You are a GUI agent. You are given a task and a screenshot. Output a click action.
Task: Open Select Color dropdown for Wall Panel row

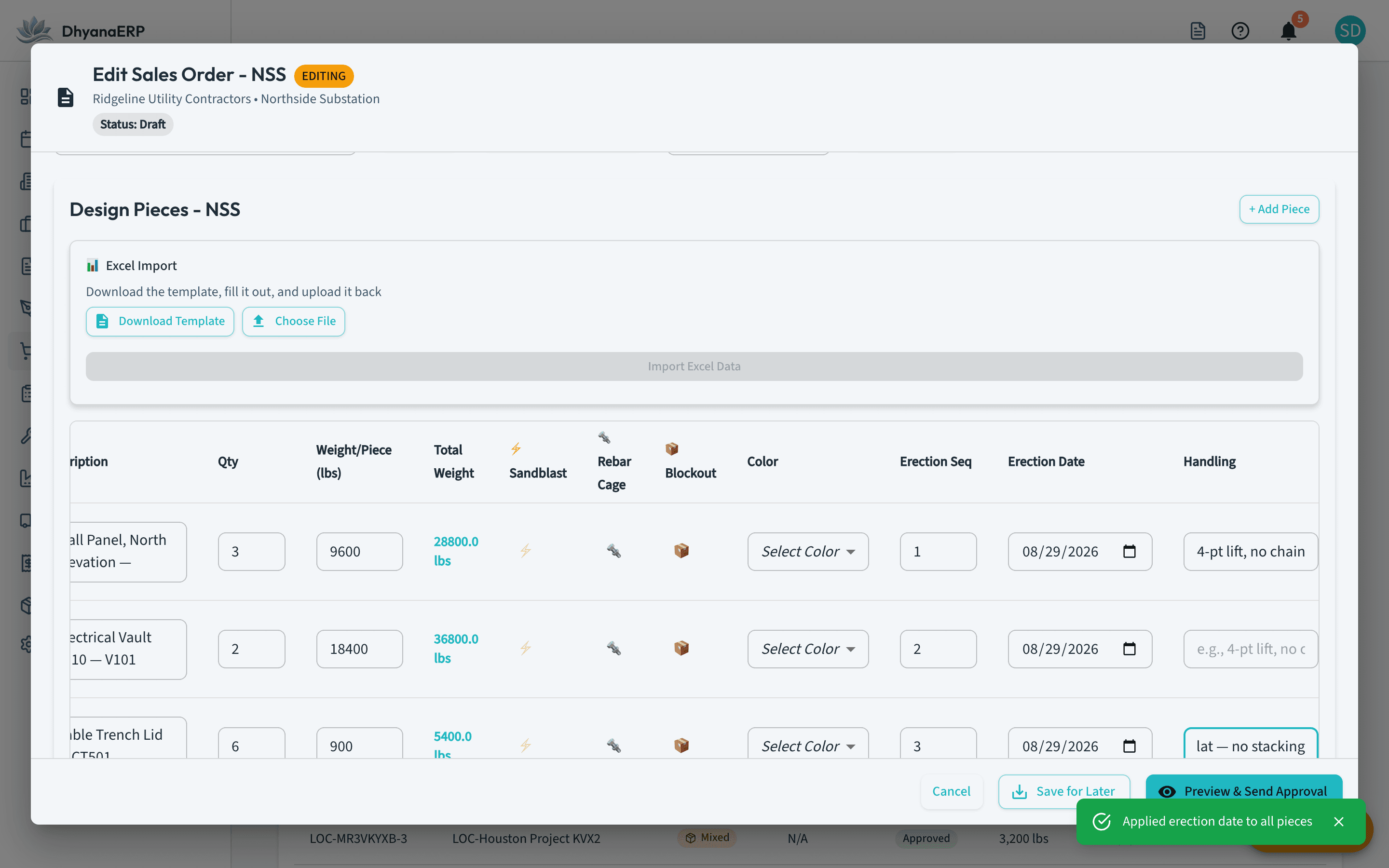coord(807,552)
